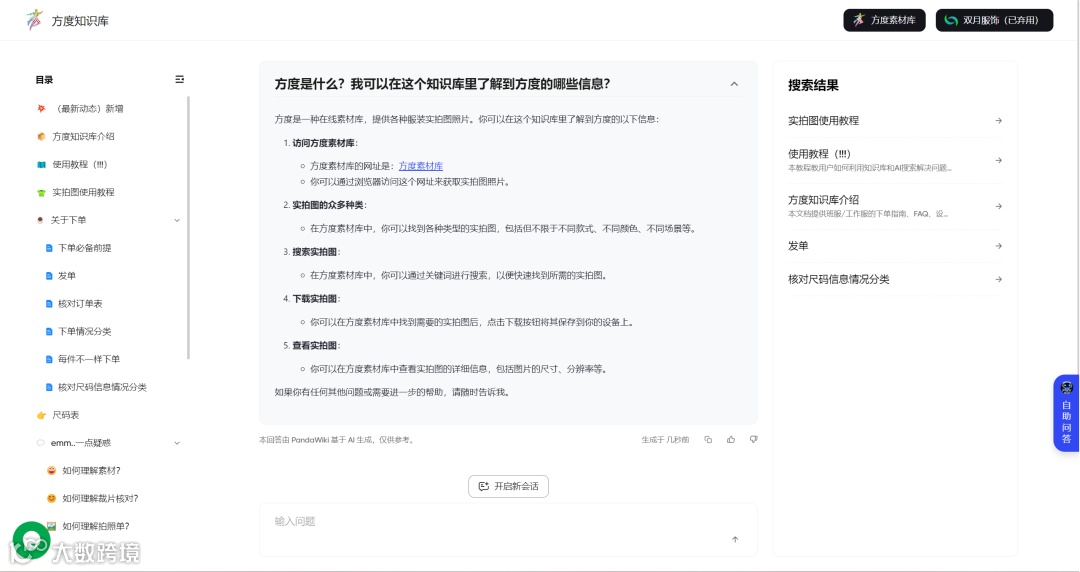Open the 方度素材库 header button
The width and height of the screenshot is (1080, 572).
884,20
